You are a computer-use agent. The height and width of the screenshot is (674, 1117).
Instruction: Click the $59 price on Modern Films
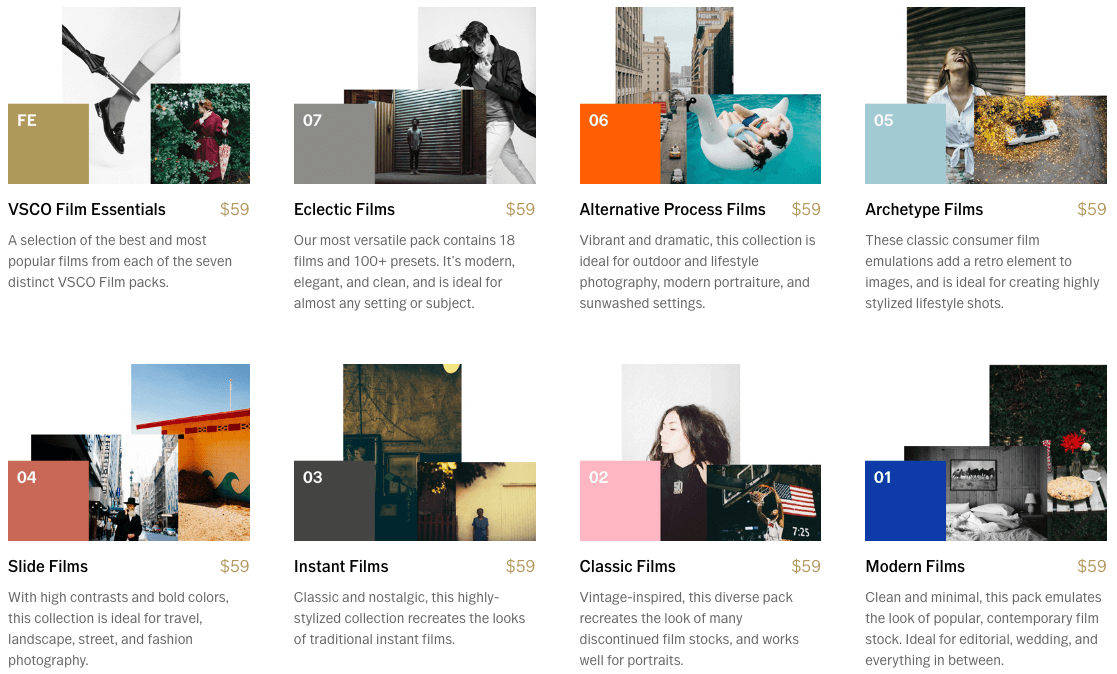[1091, 566]
